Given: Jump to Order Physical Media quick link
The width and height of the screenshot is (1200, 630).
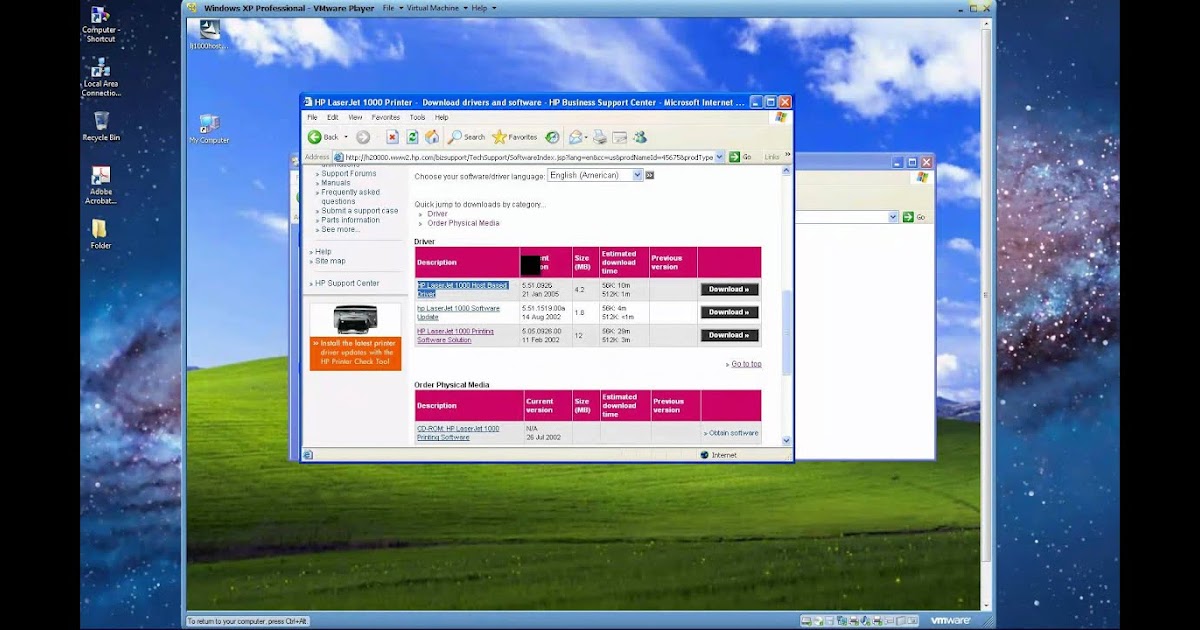Looking at the screenshot, I should click(x=463, y=223).
